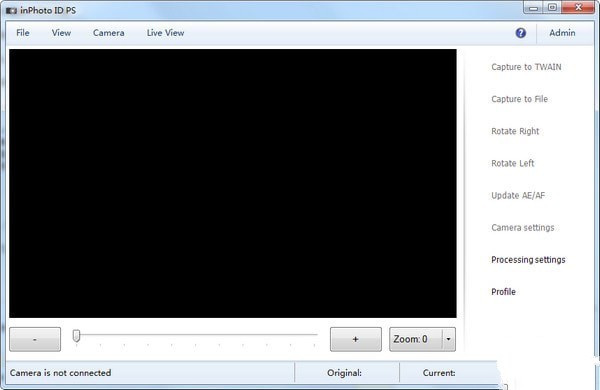This screenshot has width=600, height=390.
Task: Click the plus zoom-in button
Action: 355,339
